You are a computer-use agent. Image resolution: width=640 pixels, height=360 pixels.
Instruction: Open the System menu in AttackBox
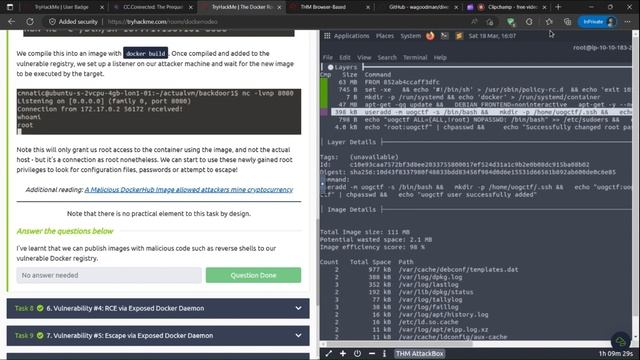[x=410, y=36]
